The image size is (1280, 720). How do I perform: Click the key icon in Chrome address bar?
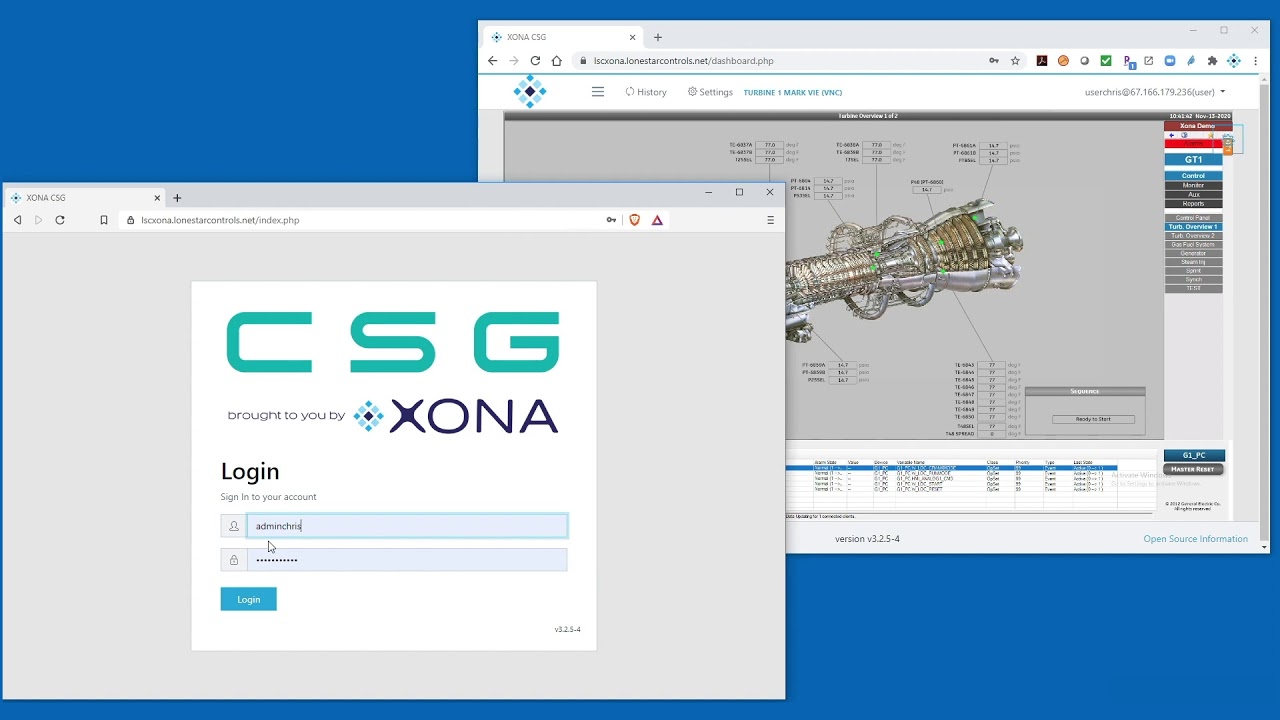(x=993, y=61)
